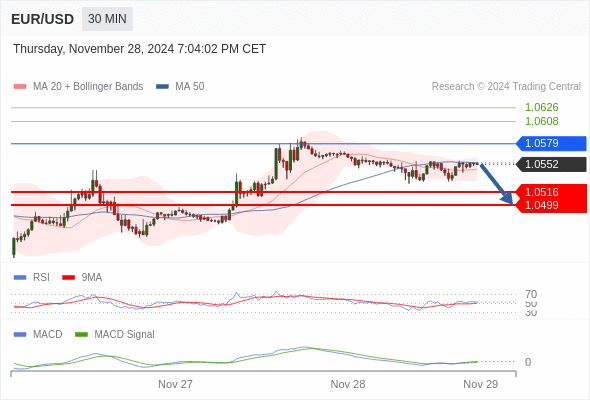Toggle the MACD Signal legend label
The width and height of the screenshot is (590, 400).
pyautogui.click(x=124, y=335)
